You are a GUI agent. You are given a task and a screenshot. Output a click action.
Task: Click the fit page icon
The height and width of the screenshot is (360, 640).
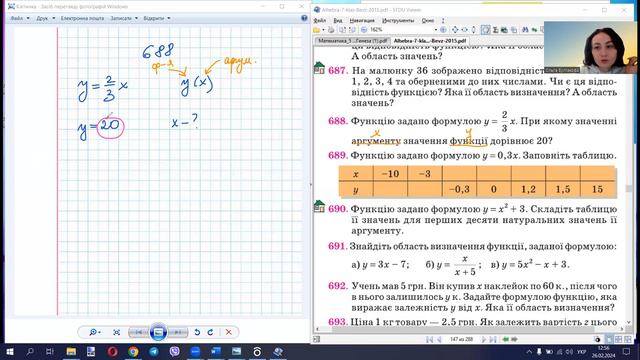[455, 30]
